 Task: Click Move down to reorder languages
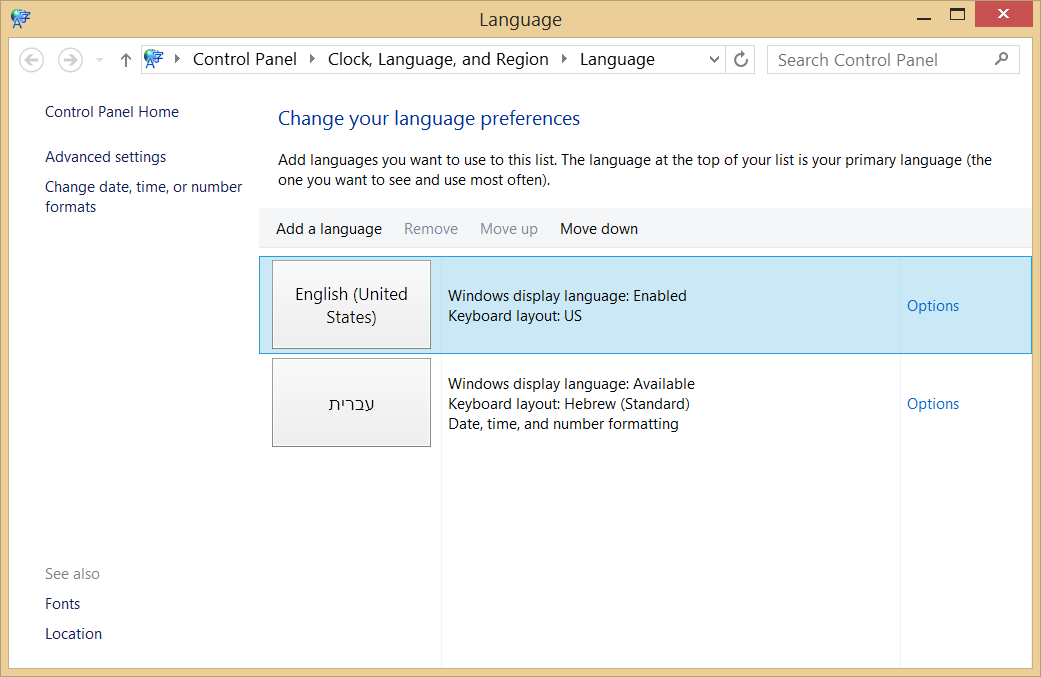[x=598, y=228]
